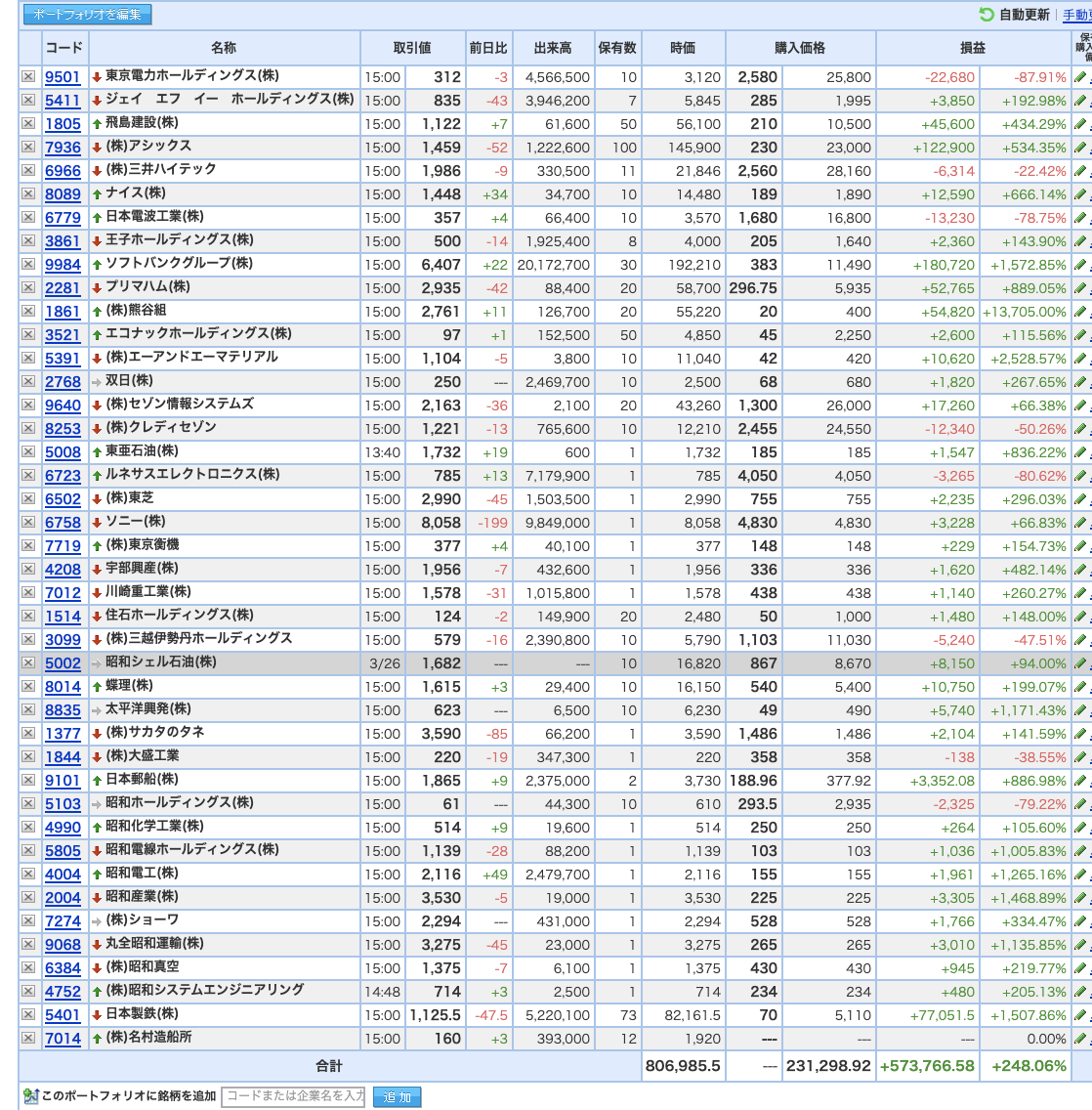Click pencil icon for 名村造船所 row
The image size is (1092, 1110).
(1080, 1039)
